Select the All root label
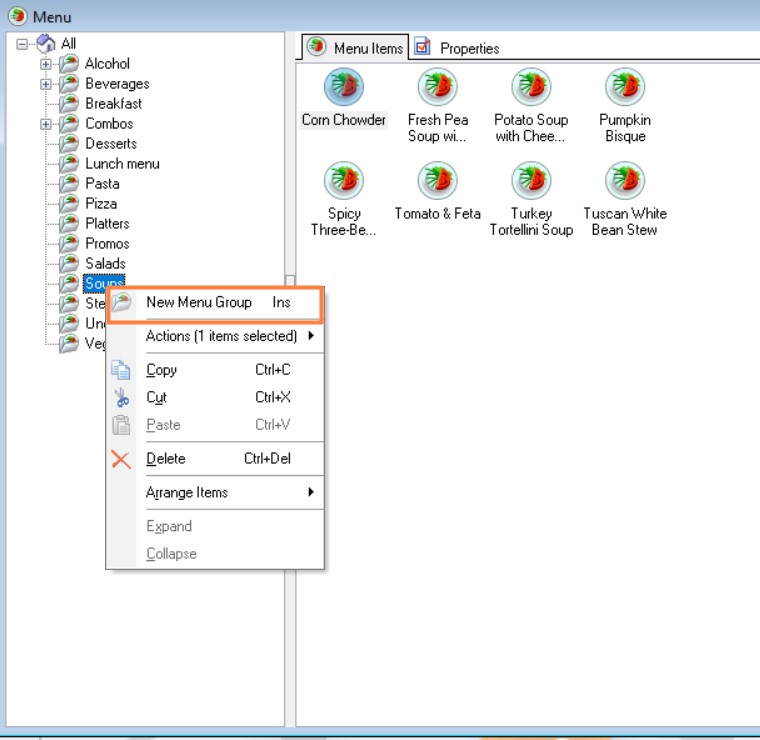 coord(68,44)
